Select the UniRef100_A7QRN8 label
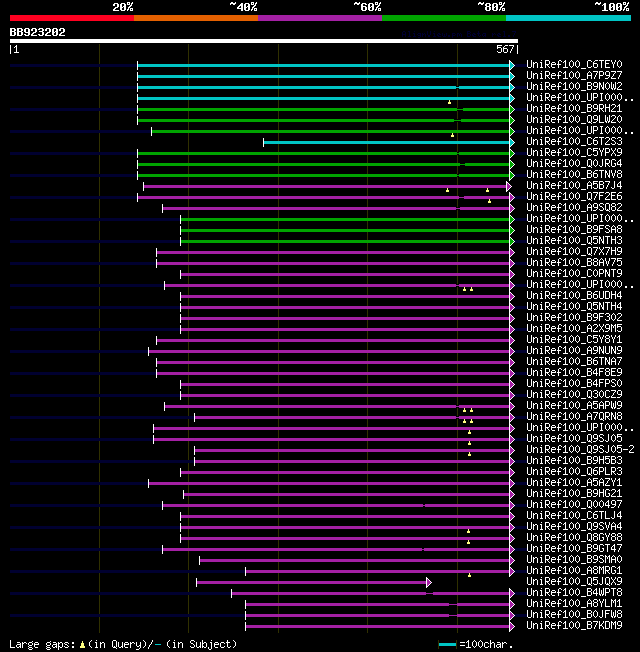 574,417
